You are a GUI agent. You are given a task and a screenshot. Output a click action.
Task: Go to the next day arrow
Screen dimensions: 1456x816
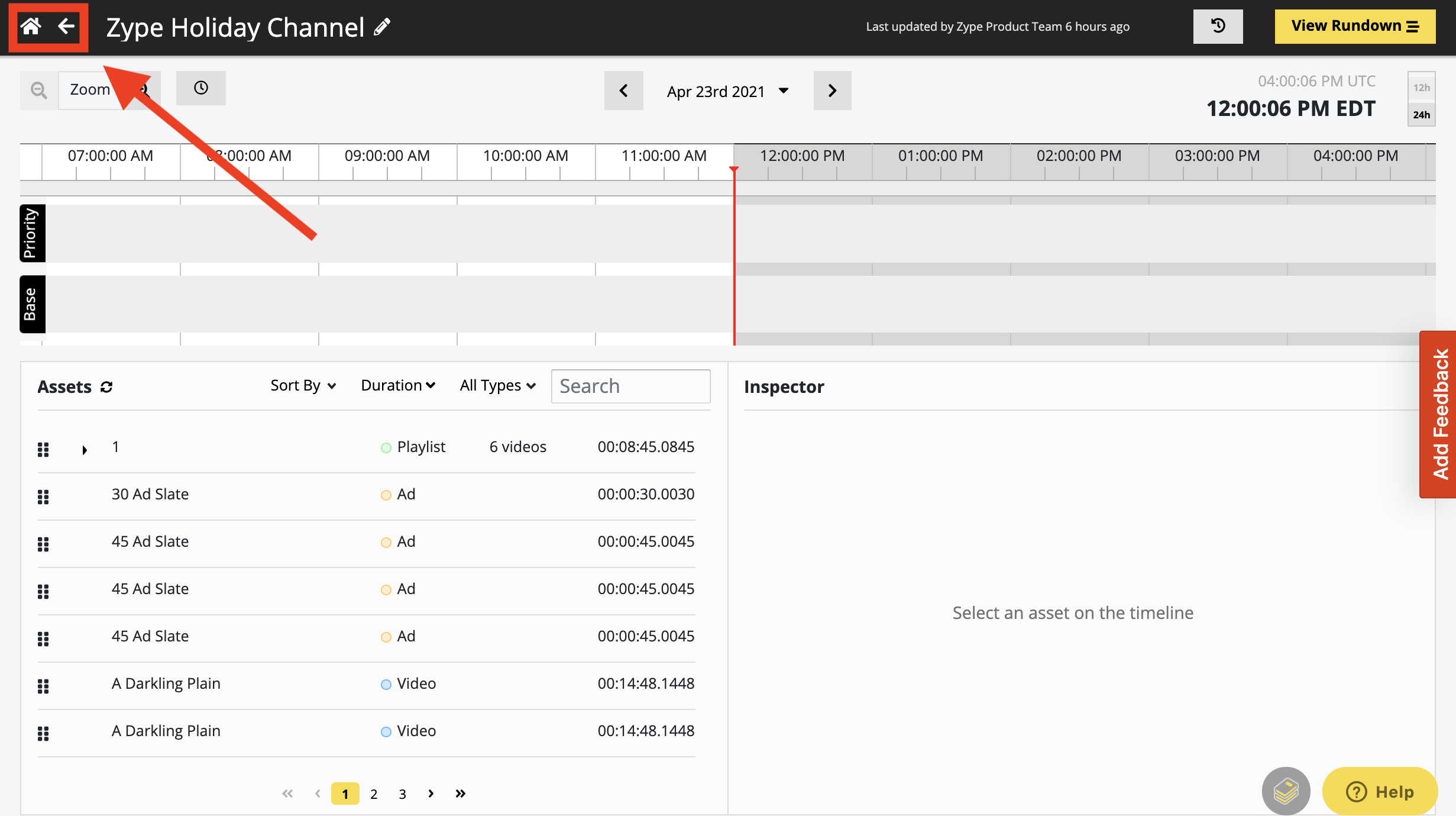832,91
